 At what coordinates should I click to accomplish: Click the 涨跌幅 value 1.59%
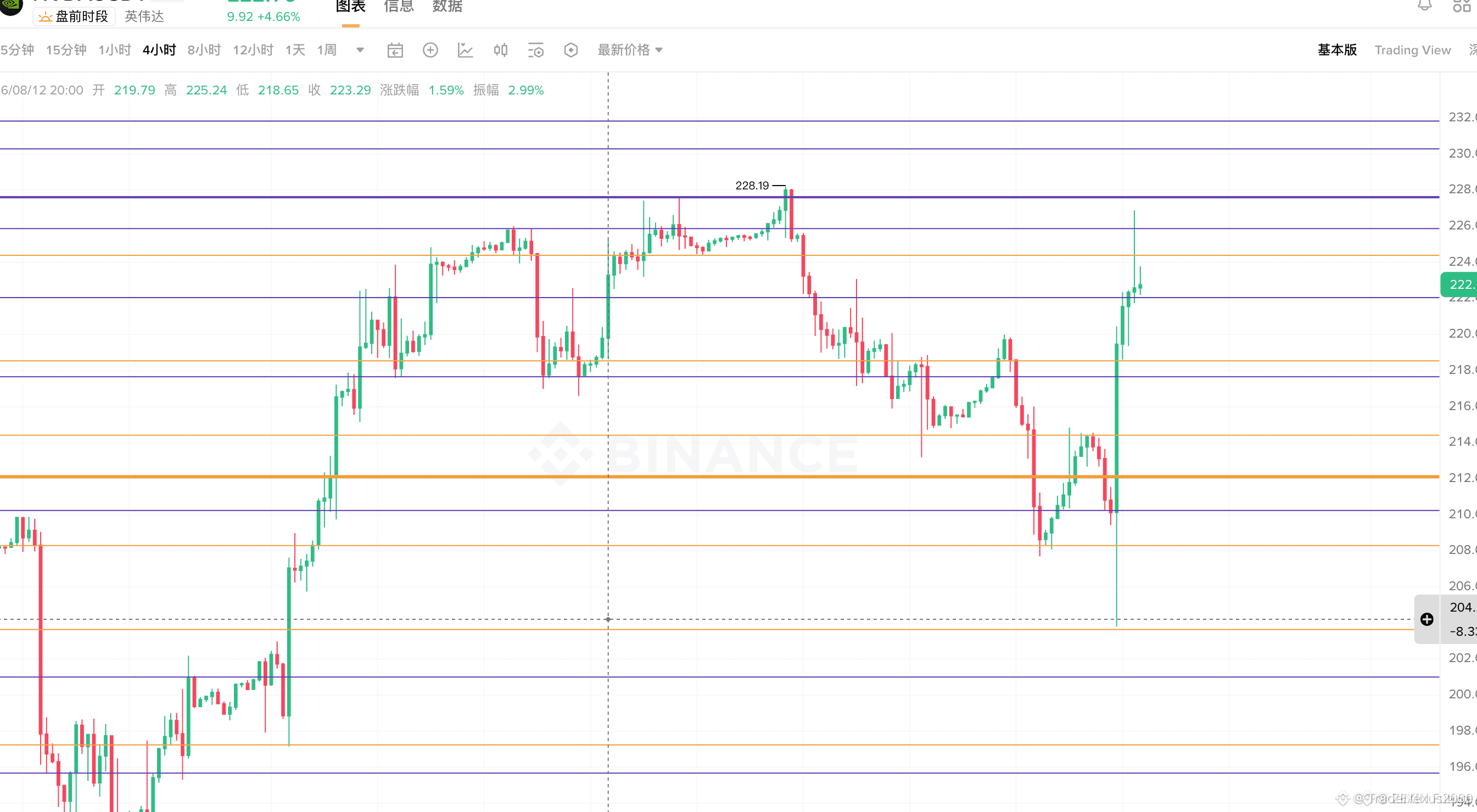tap(446, 90)
